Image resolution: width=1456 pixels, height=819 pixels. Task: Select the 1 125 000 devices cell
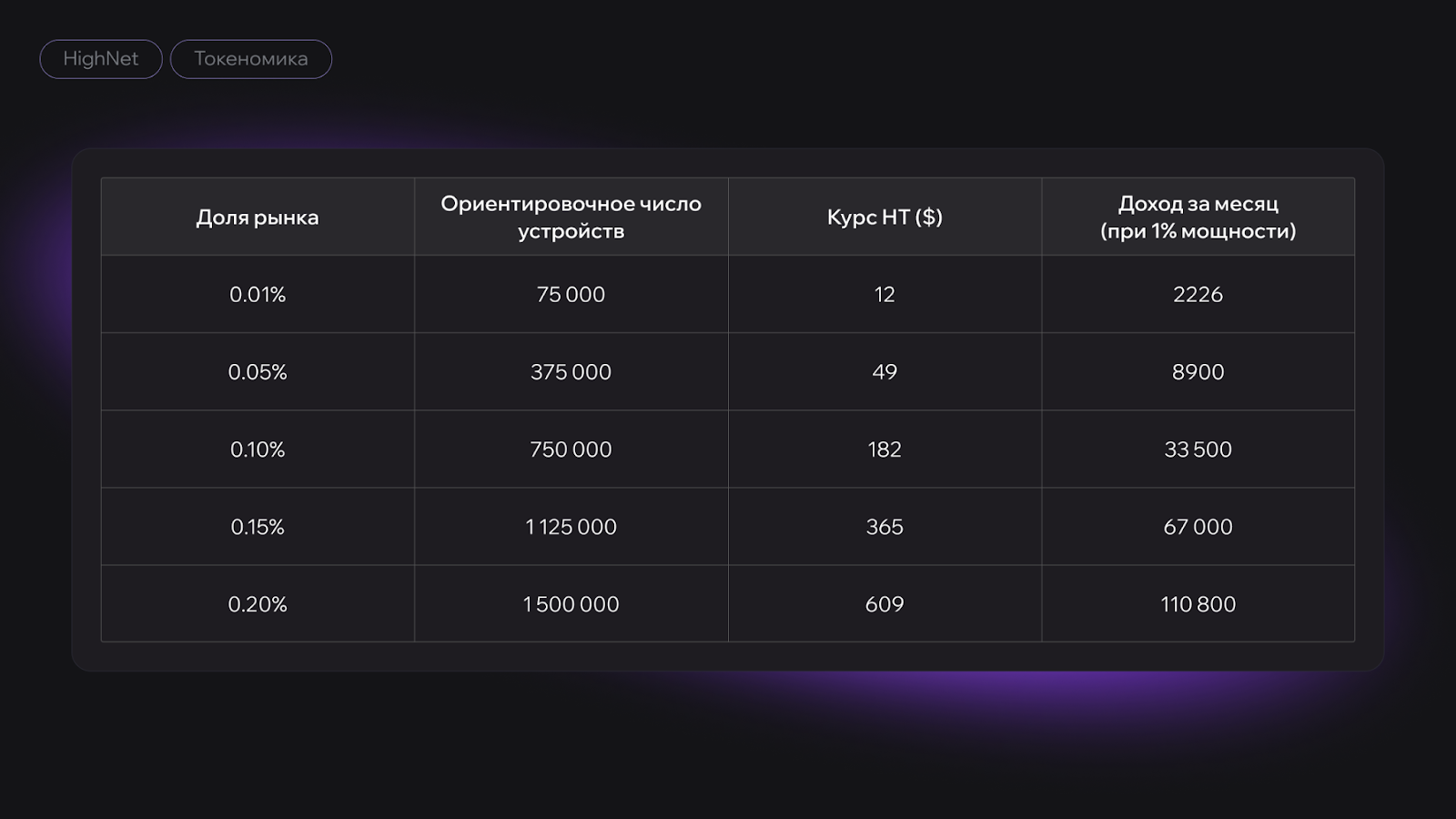571,527
